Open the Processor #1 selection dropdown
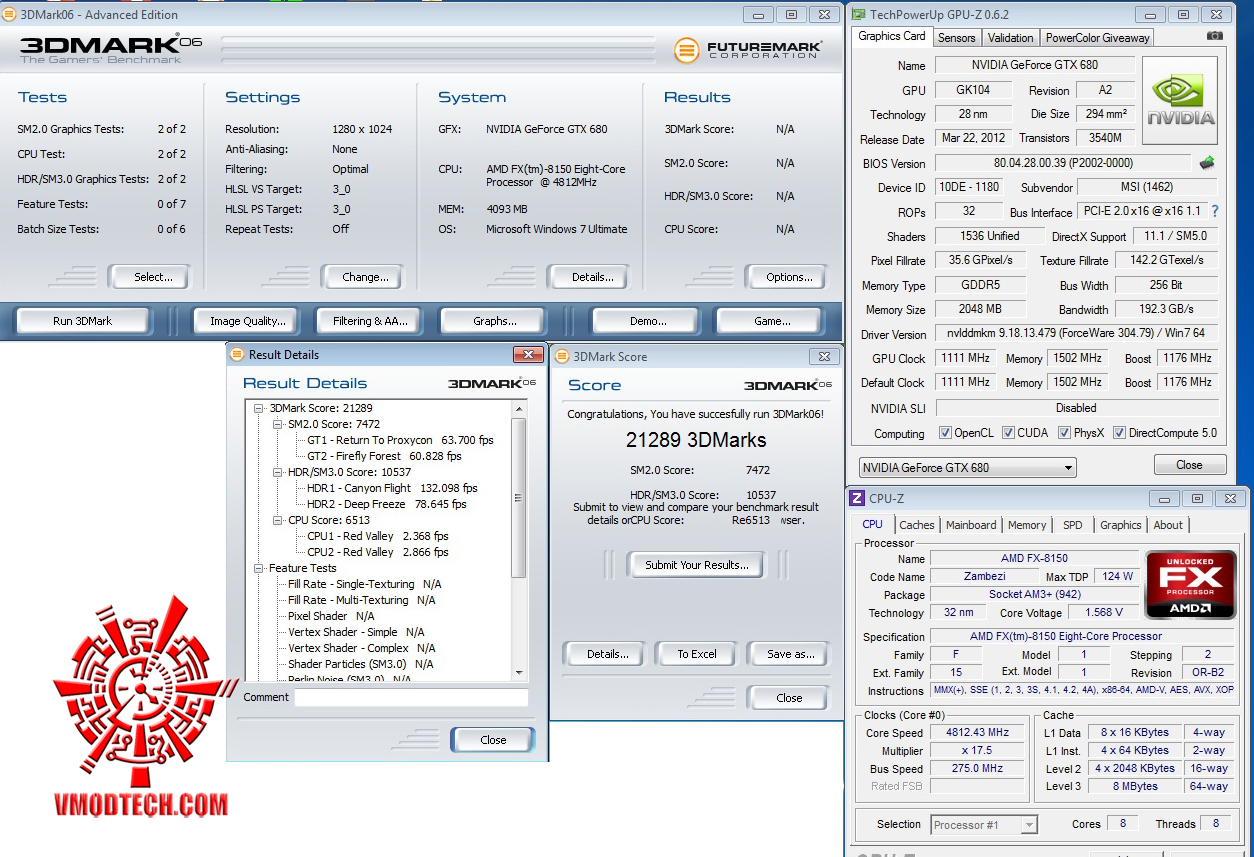The image size is (1254, 857). click(x=984, y=825)
